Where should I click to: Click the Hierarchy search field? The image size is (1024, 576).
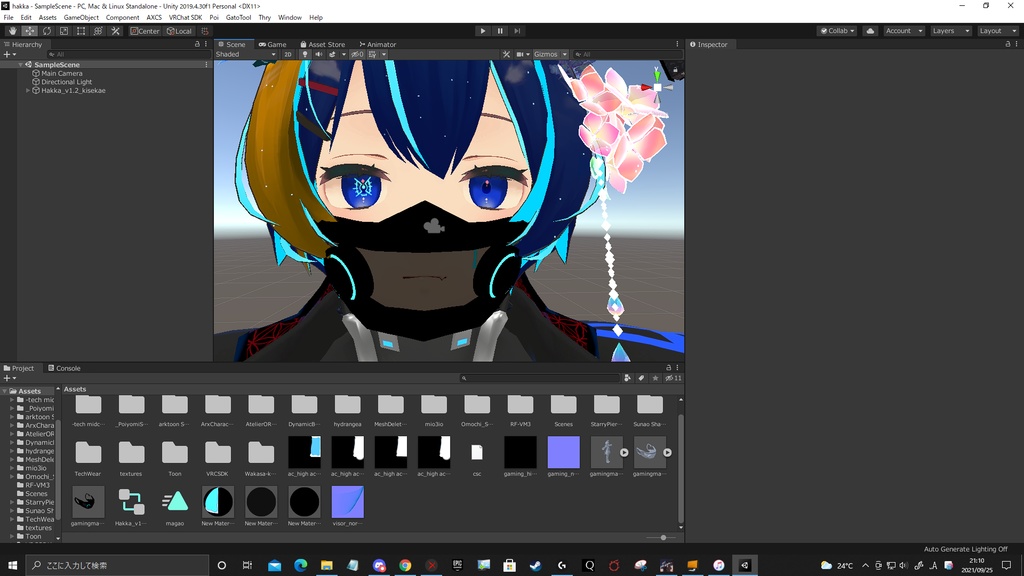(x=127, y=54)
